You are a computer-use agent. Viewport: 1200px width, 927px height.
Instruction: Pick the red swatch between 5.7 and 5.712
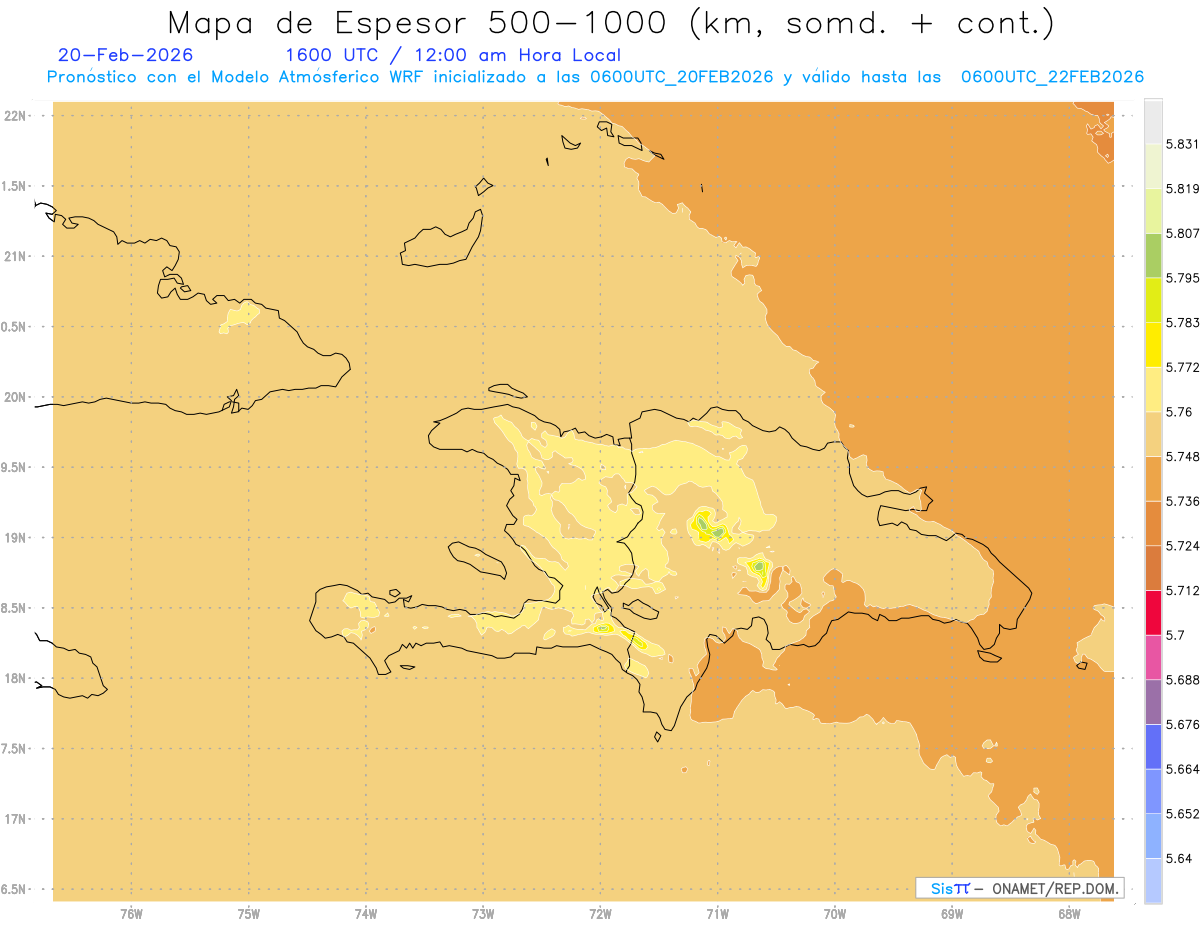pyautogui.click(x=1153, y=613)
